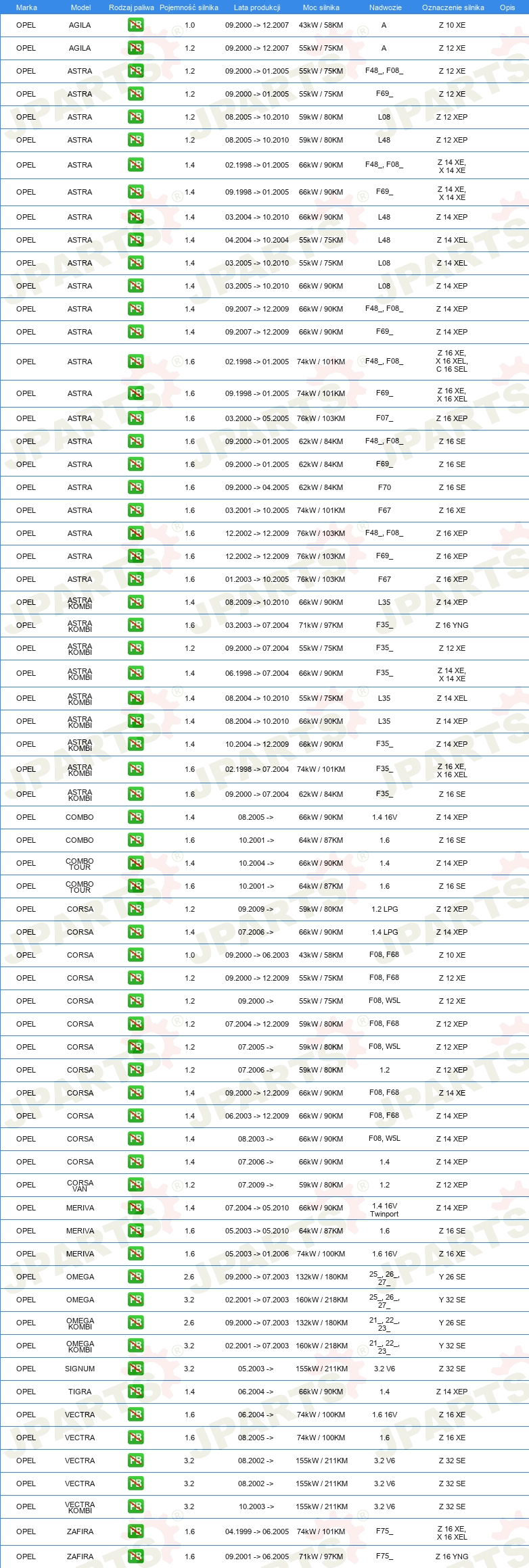Image resolution: width=529 pixels, height=1568 pixels.
Task: Click fuel icon for Vectra 06.2004 row
Action: click(135, 1415)
